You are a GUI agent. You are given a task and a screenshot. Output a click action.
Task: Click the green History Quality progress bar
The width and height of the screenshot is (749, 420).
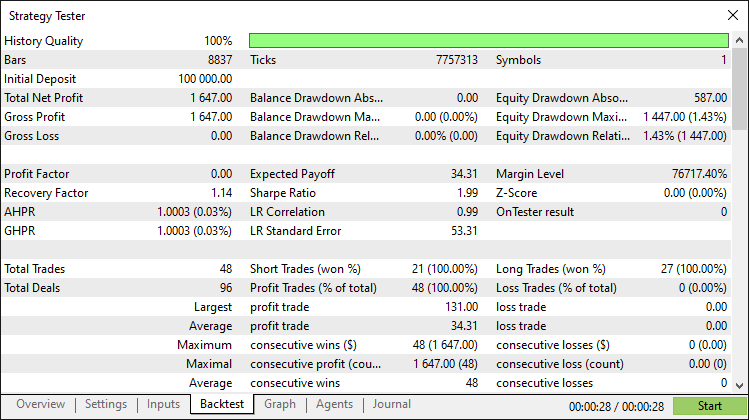click(x=489, y=41)
